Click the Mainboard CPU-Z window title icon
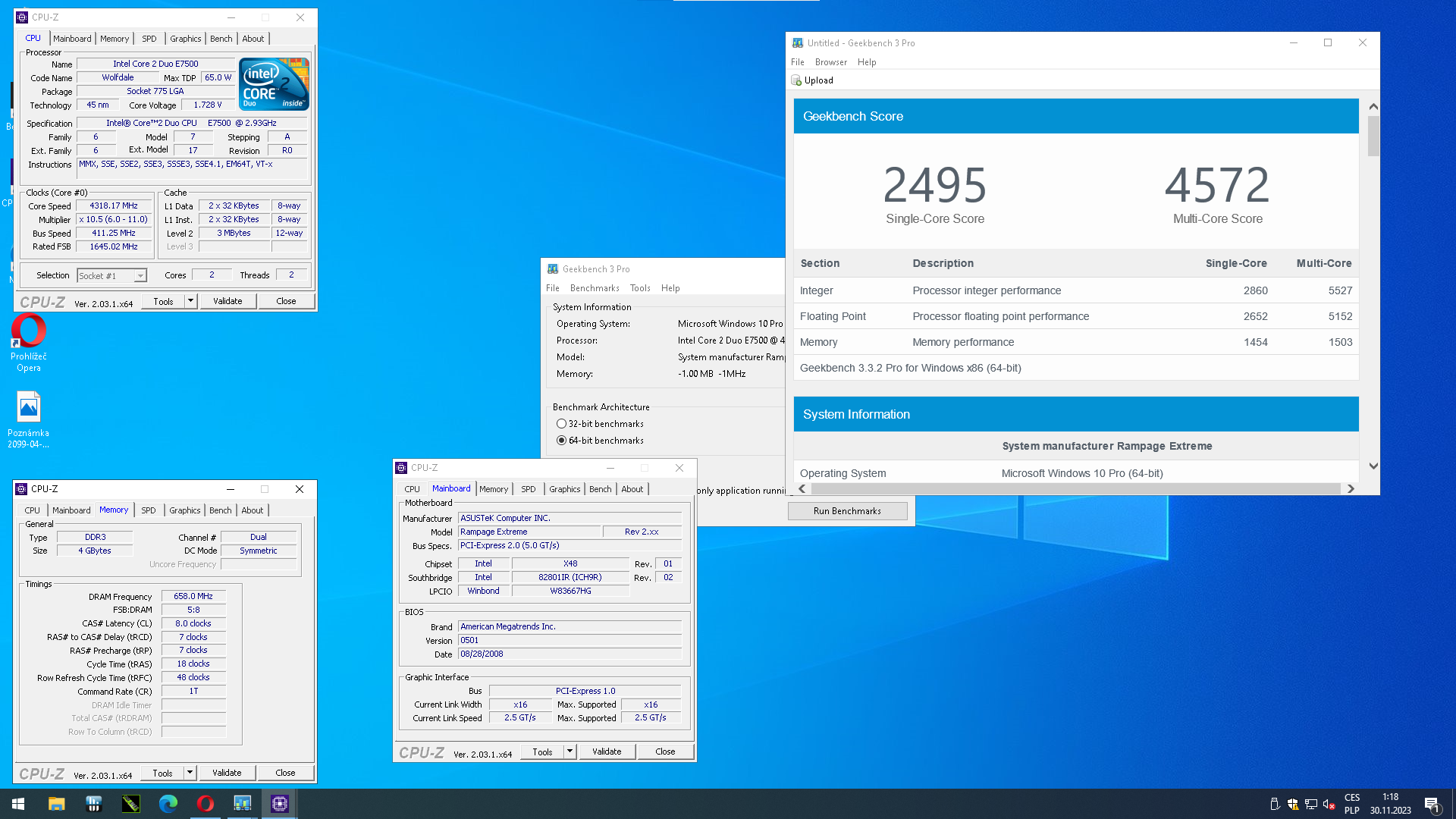This screenshot has width=1456, height=819. pos(402,468)
